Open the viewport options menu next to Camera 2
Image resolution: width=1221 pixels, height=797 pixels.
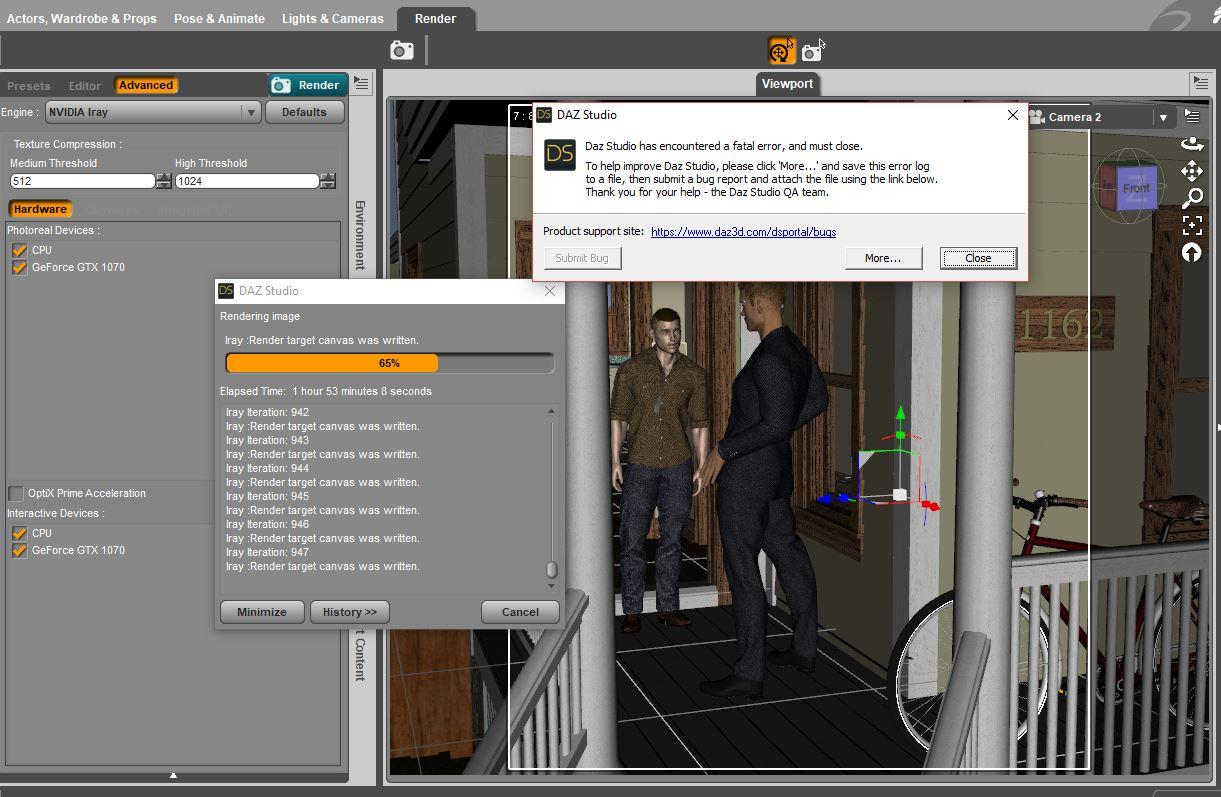coord(1192,117)
